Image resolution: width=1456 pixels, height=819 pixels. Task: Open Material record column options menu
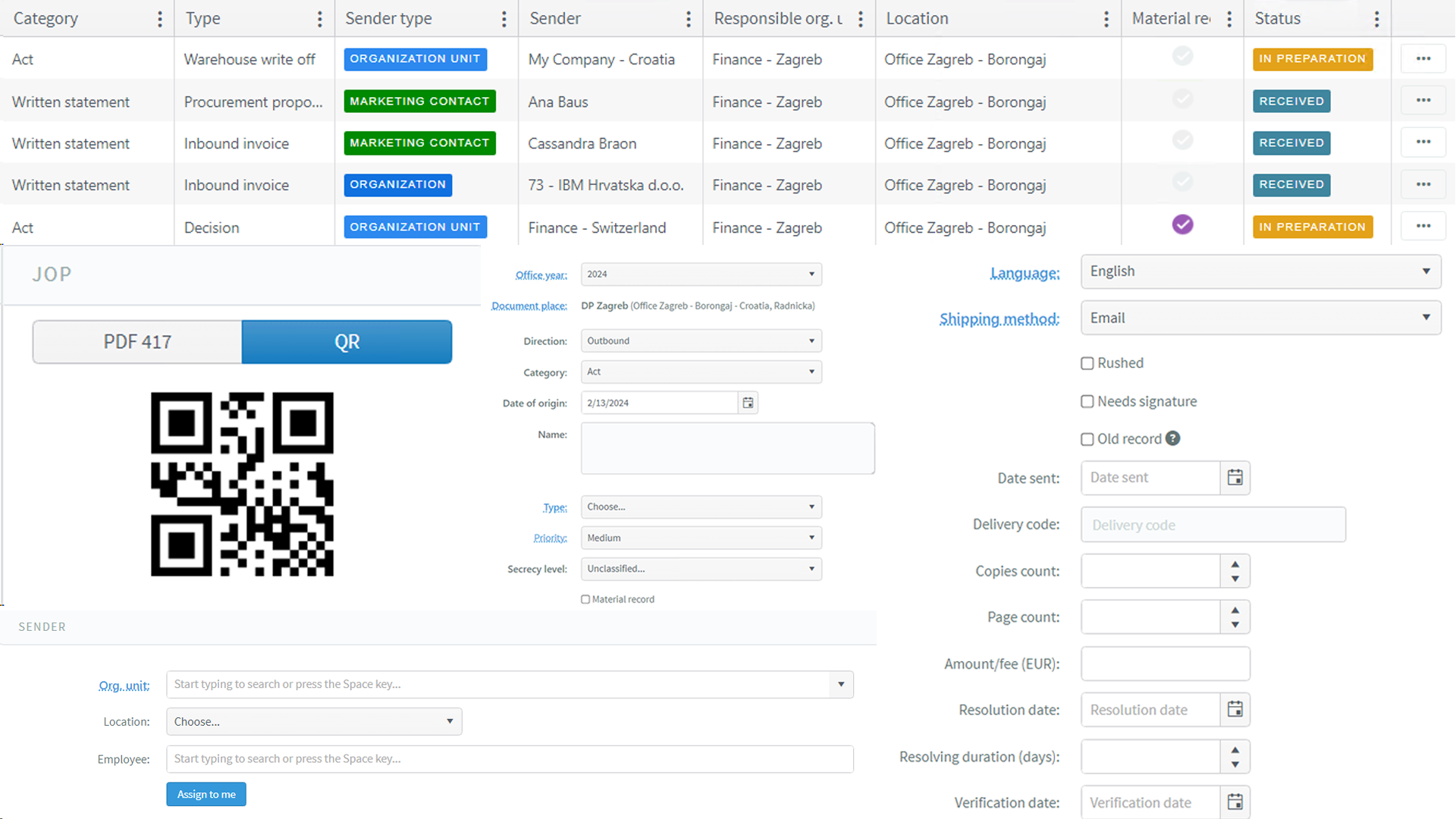1229,19
